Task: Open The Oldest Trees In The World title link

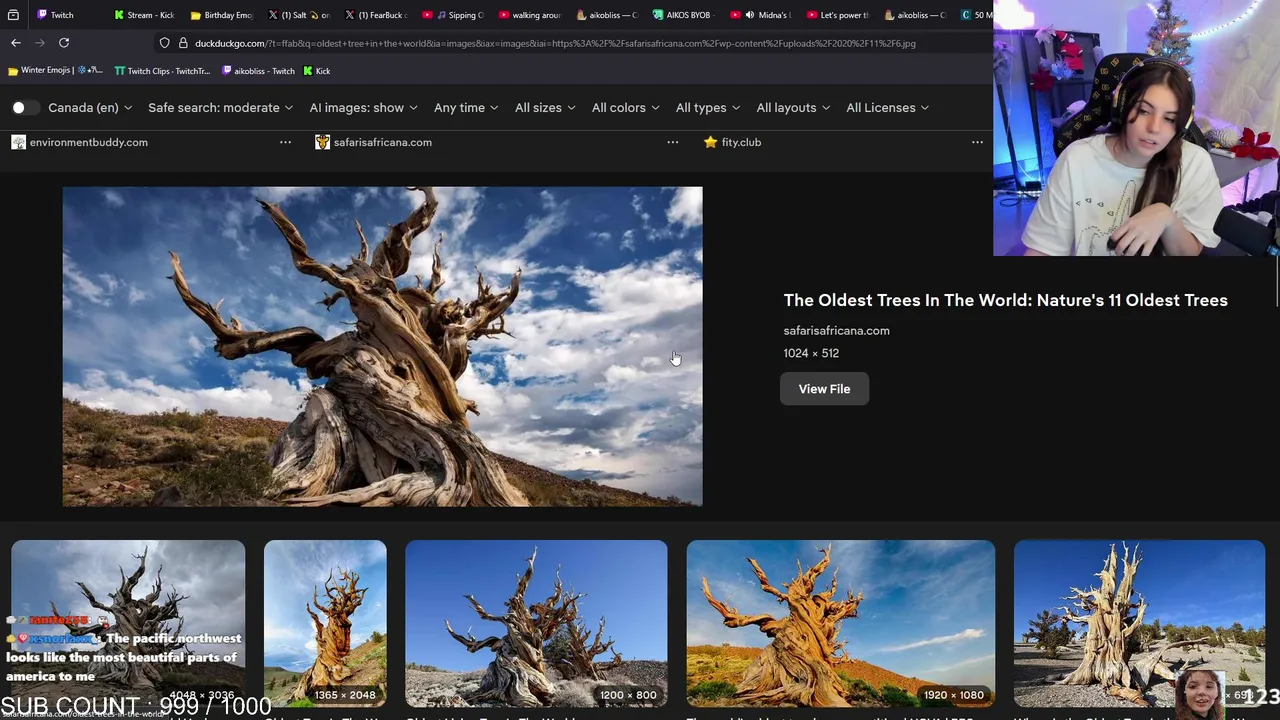Action: pyautogui.click(x=1005, y=300)
